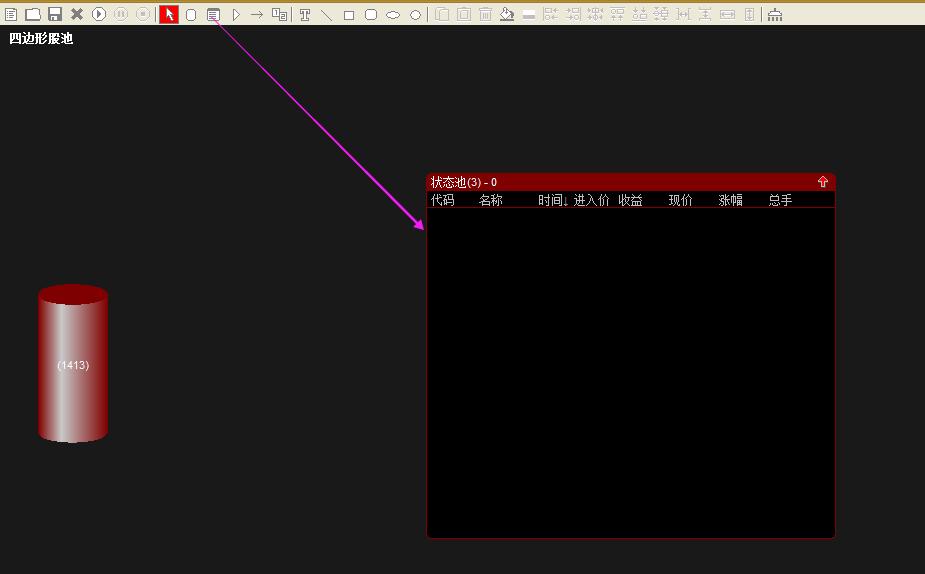The width and height of the screenshot is (925, 574).
Task: Select the ellipse shape tool
Action: [393, 15]
